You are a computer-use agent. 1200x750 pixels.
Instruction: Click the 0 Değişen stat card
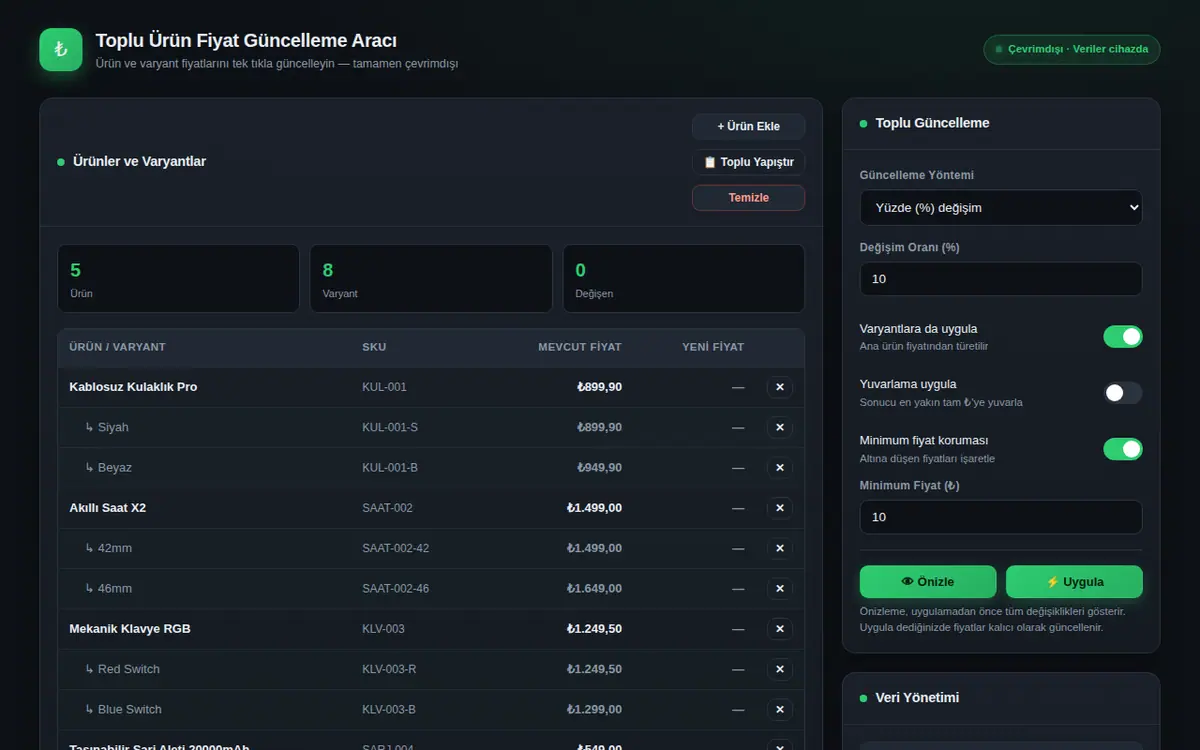point(684,279)
